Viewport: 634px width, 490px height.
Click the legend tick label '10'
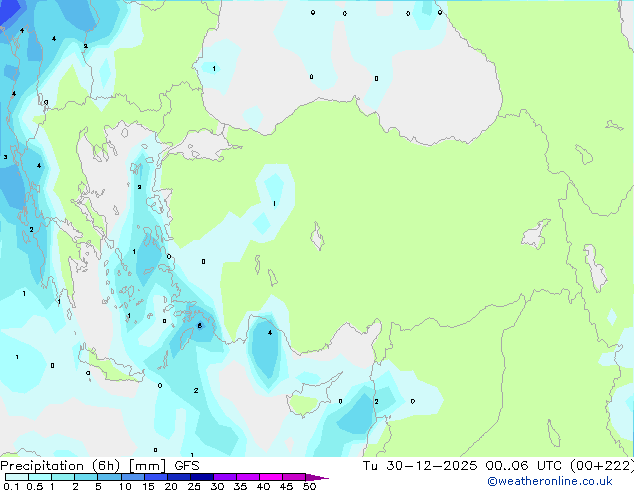click(x=125, y=486)
